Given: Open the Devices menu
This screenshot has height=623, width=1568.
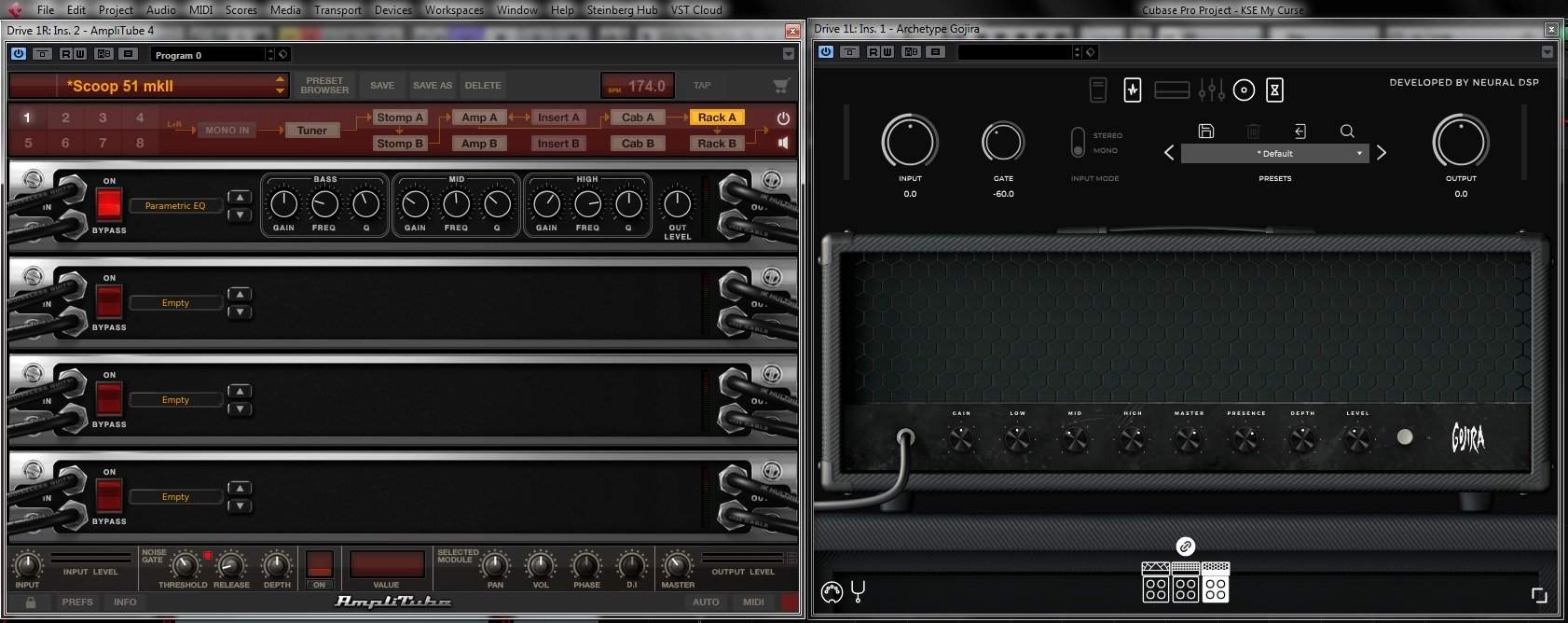Looking at the screenshot, I should coord(392,10).
